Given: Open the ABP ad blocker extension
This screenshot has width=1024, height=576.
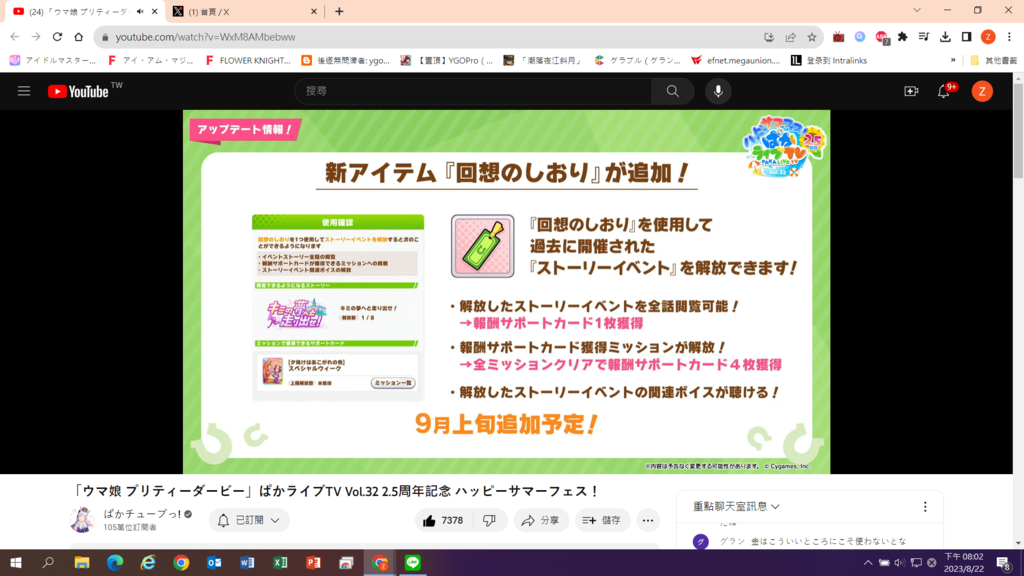Looking at the screenshot, I should click(x=882, y=38).
